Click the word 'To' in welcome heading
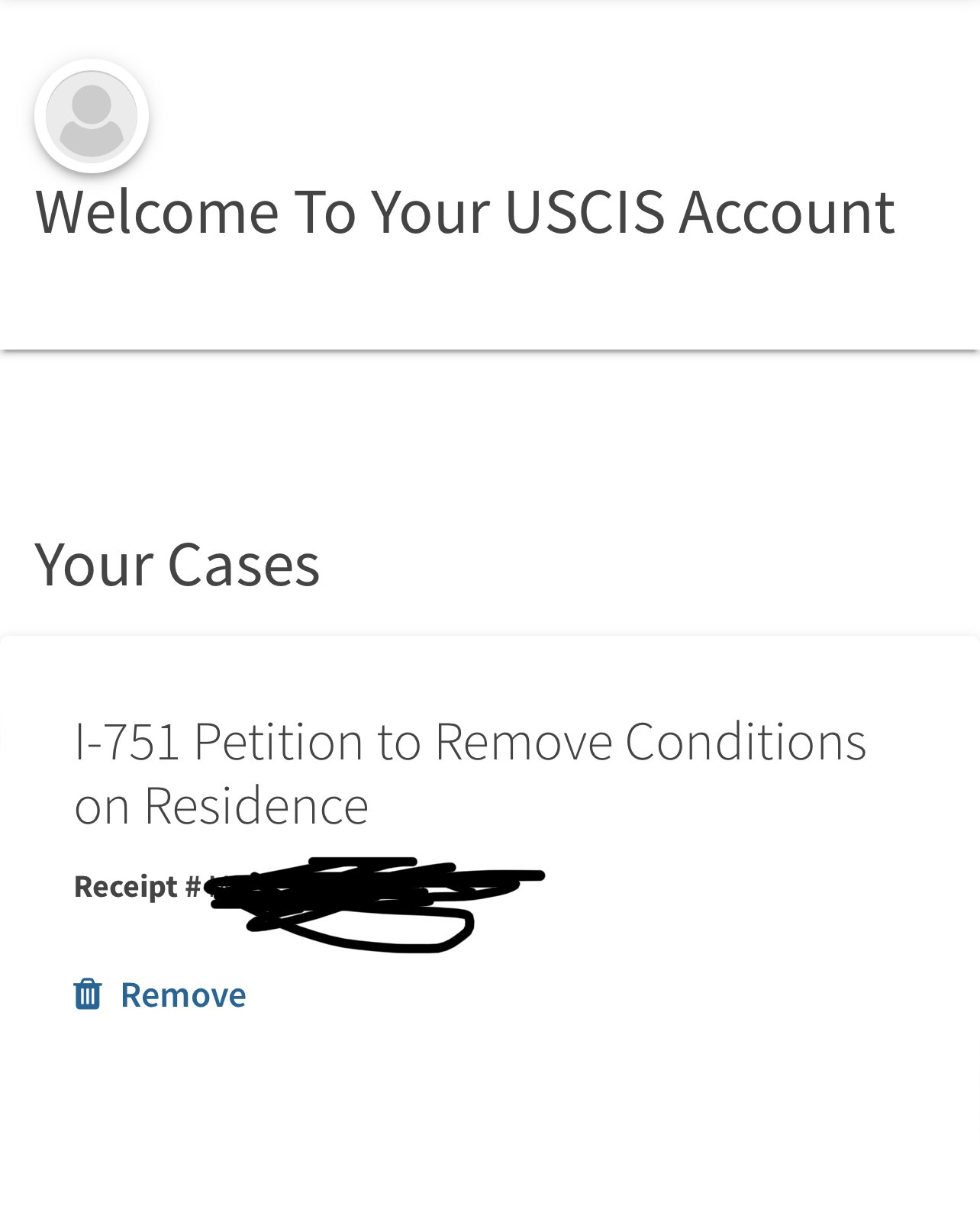Screen dimensions: 980x1209 point(324,211)
